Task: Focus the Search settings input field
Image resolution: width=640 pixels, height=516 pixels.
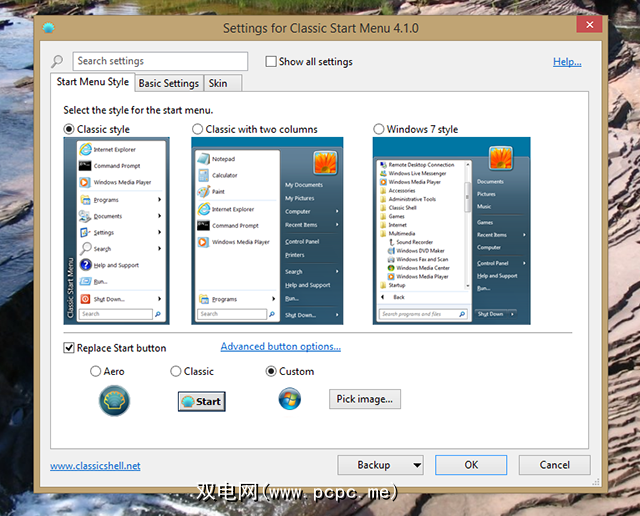Action: pyautogui.click(x=159, y=62)
